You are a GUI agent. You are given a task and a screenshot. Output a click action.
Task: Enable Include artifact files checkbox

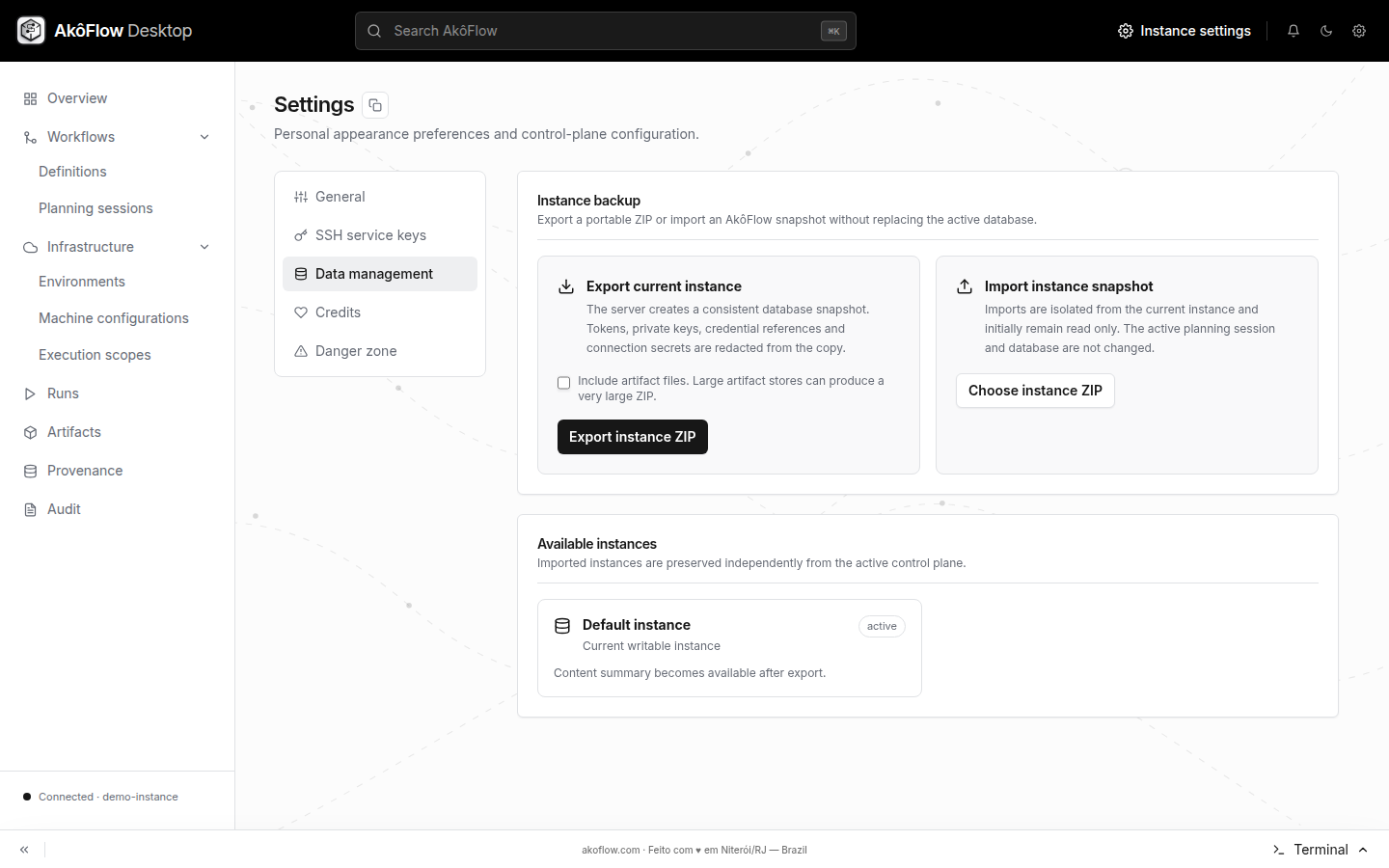tap(564, 383)
